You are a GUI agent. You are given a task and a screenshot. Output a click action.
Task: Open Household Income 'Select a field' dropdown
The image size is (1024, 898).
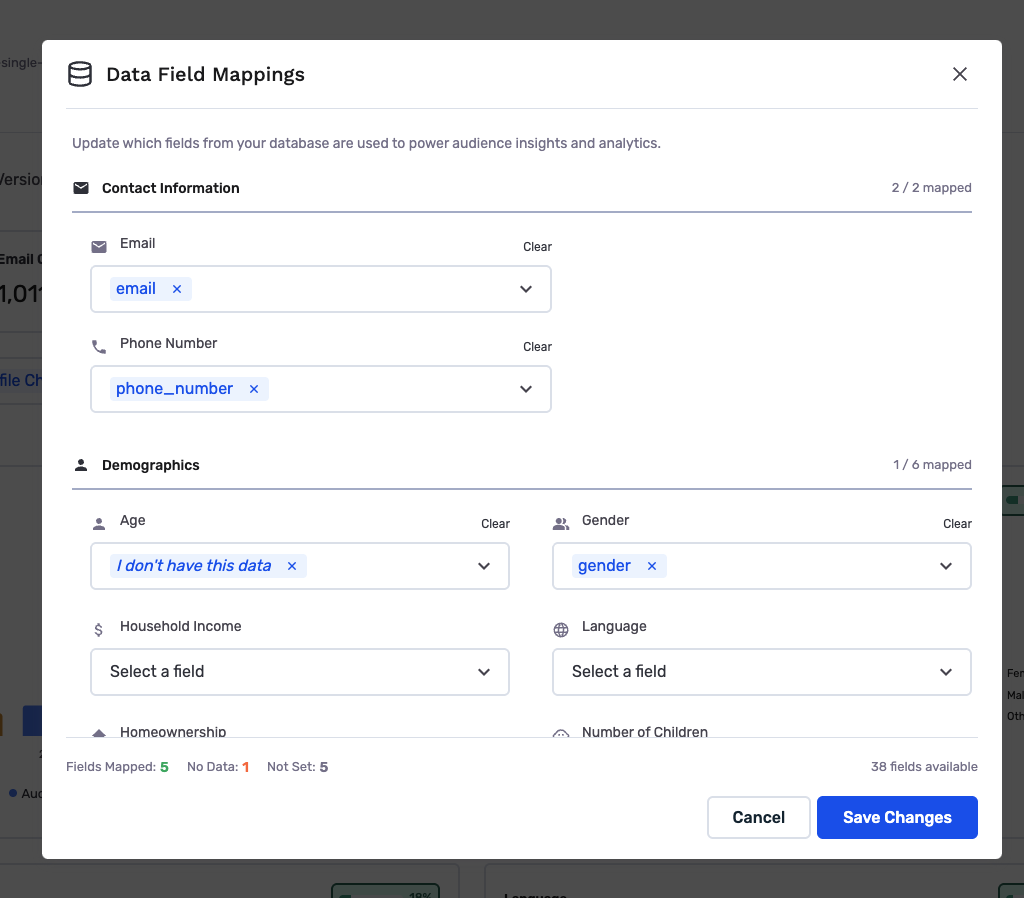(x=300, y=671)
